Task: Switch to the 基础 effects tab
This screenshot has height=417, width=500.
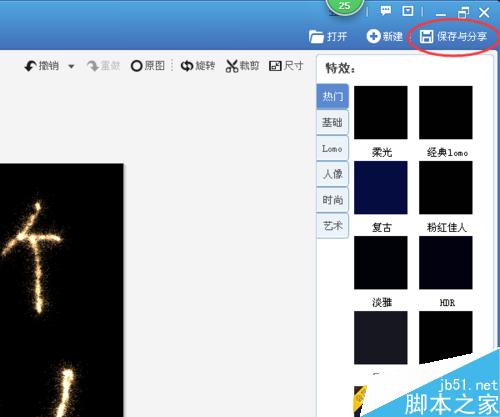Action: (x=332, y=122)
